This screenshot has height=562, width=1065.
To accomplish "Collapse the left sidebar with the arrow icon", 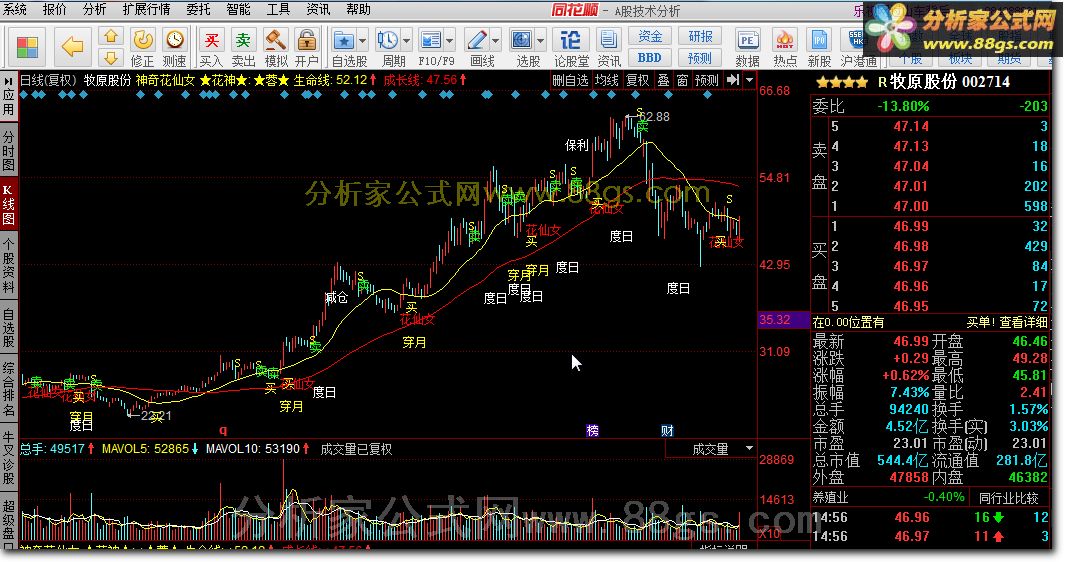I will click(8, 81).
